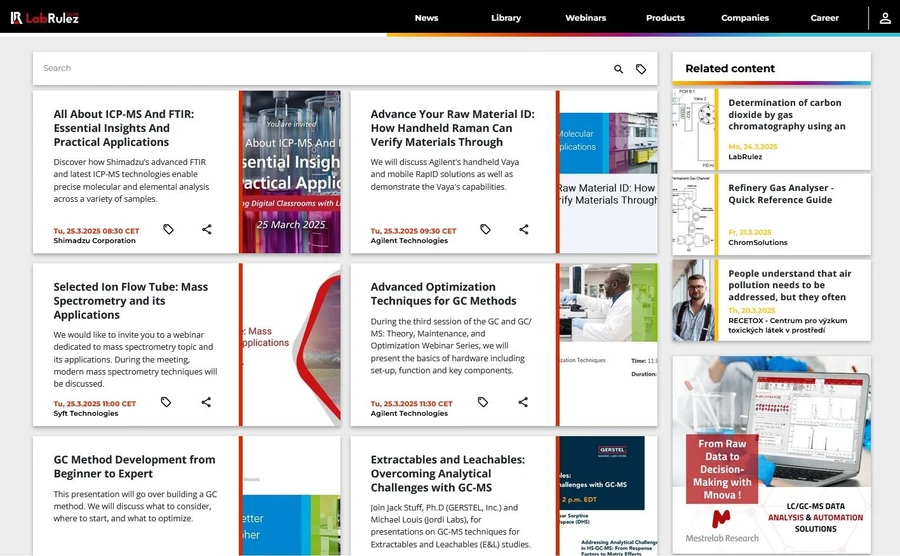
Task: Open the Mestrelab Research Mnova advertisement
Action: (x=771, y=454)
